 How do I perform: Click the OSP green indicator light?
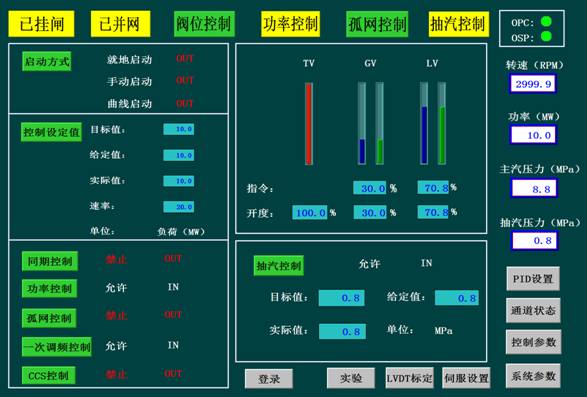pyautogui.click(x=546, y=36)
